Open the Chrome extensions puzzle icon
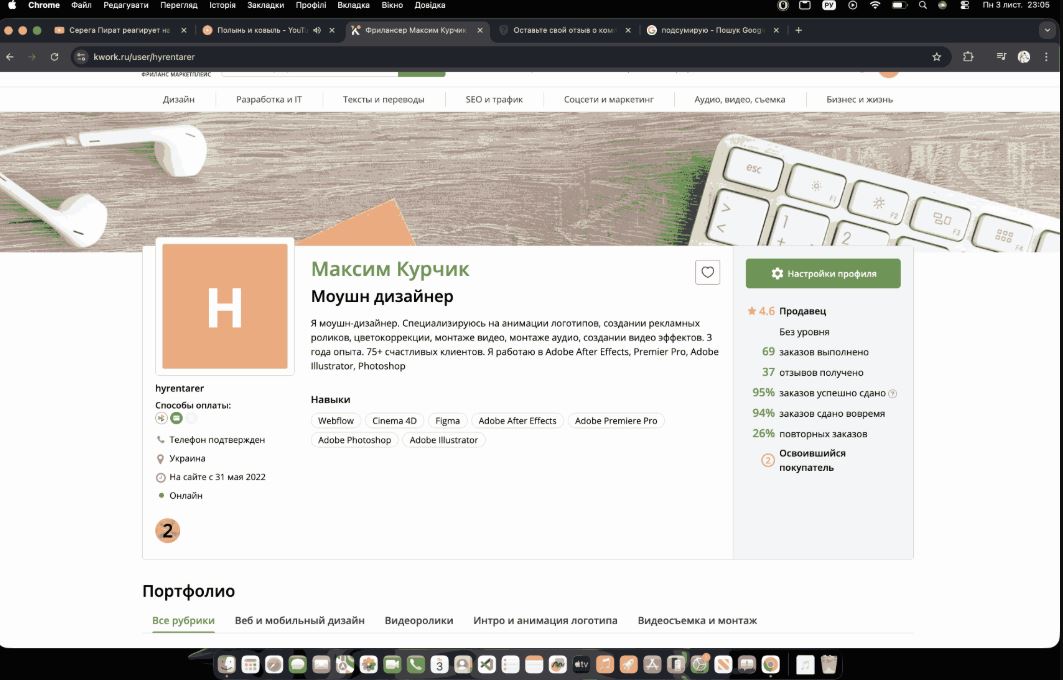The height and width of the screenshot is (680, 1063). click(968, 57)
